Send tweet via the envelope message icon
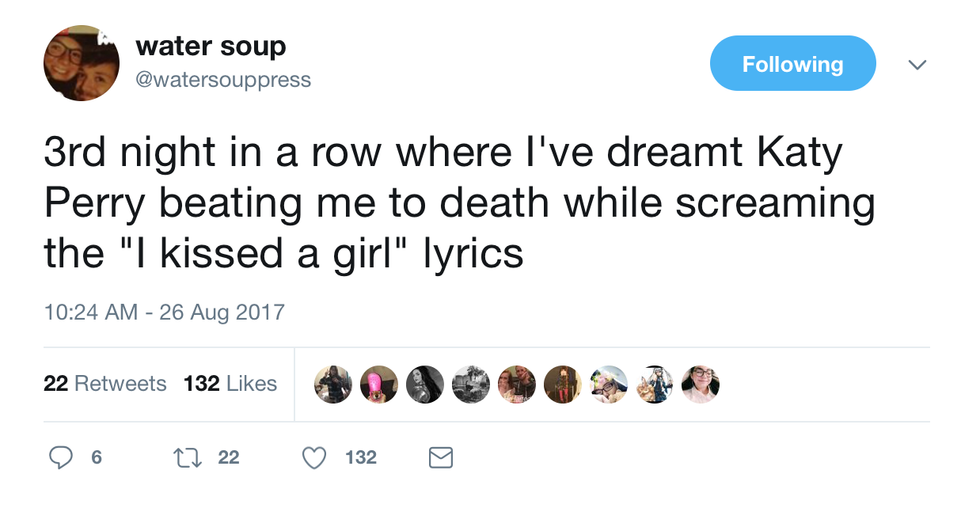The height and width of the screenshot is (511, 980). tap(441, 458)
